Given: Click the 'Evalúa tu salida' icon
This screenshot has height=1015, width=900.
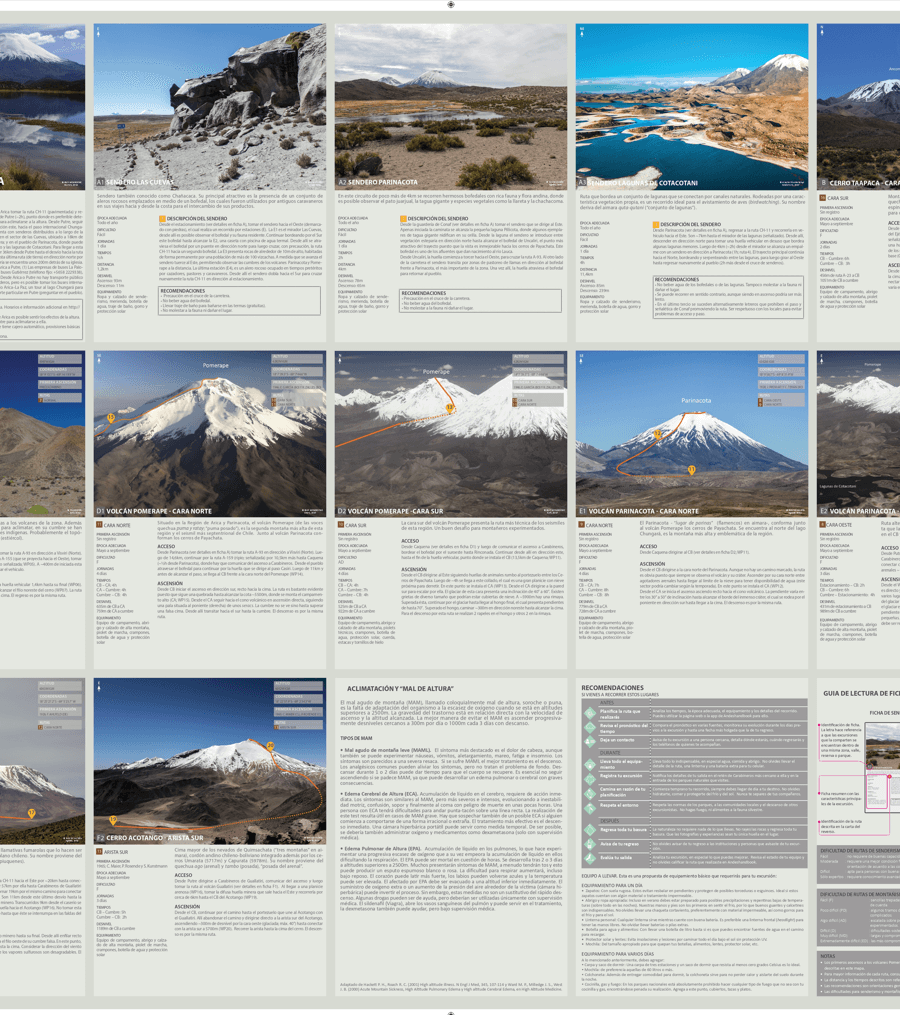Looking at the screenshot, I should coord(590,859).
